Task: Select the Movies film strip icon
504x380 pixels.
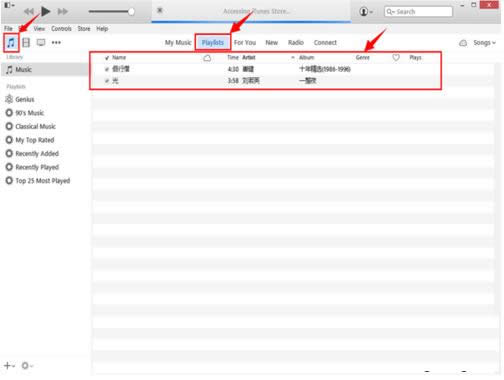Action: point(26,42)
